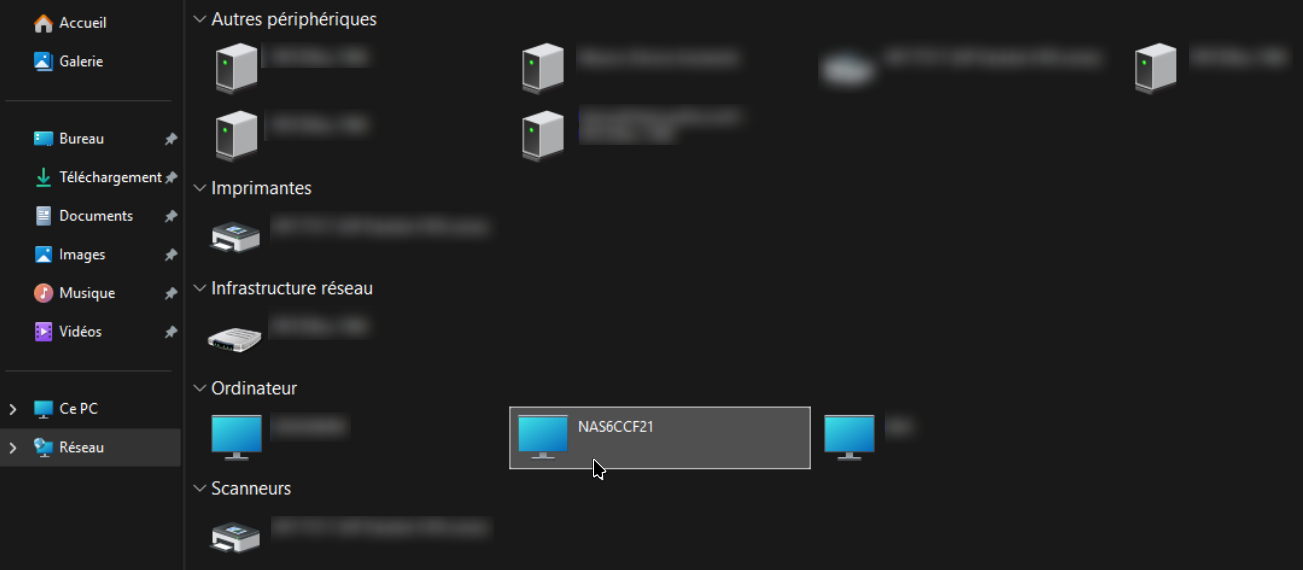Collapse the Imprimantes group
Viewport: 1303px width, 570px height.
199,188
